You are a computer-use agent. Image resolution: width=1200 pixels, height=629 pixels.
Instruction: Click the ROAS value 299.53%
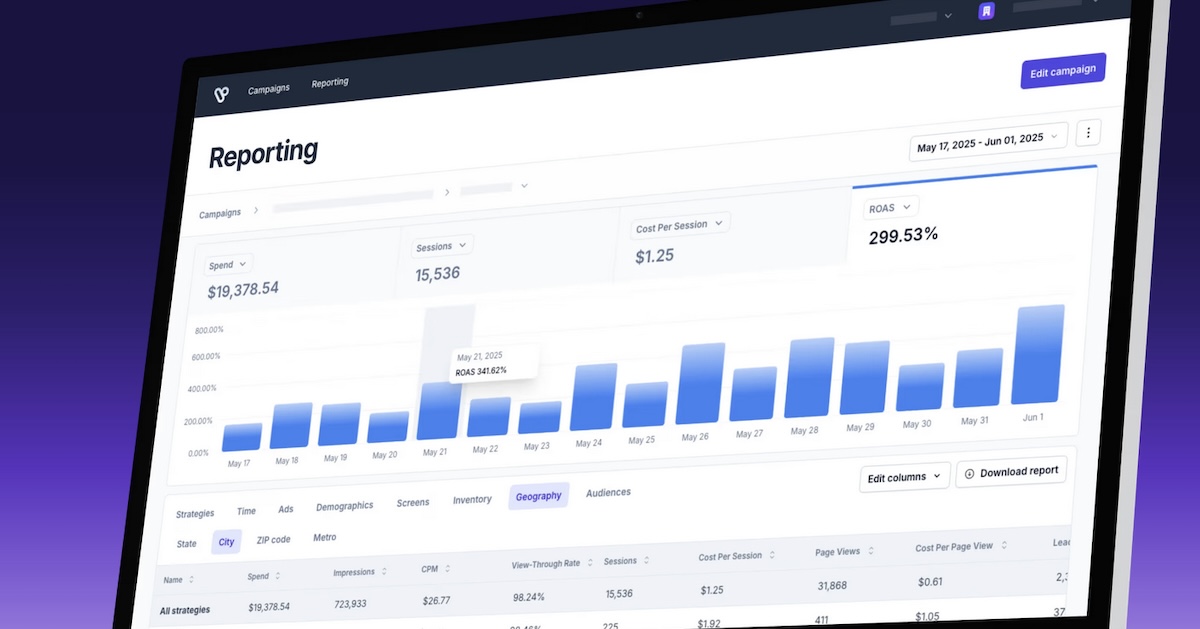(x=903, y=236)
